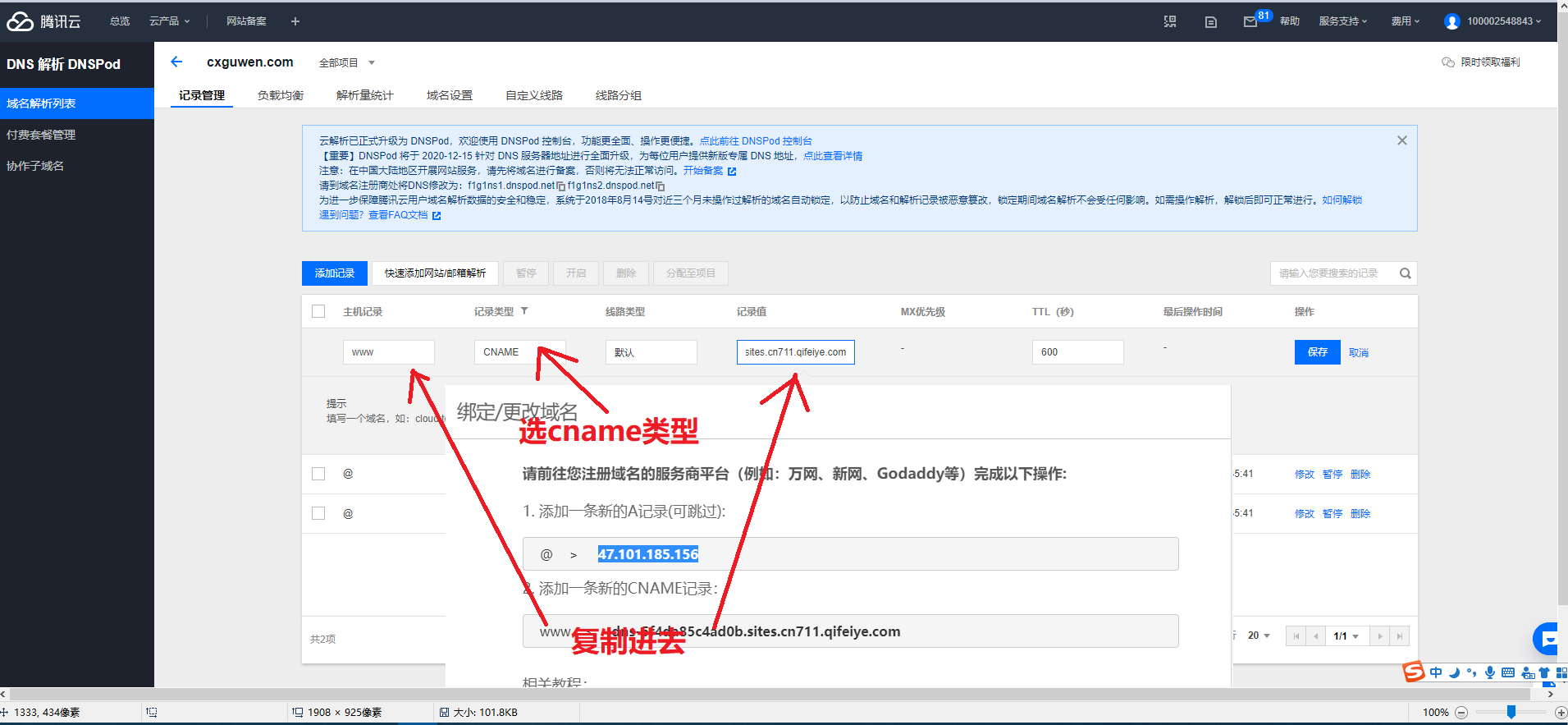Click 快速添加网站/邮箱解析 button

click(436, 273)
